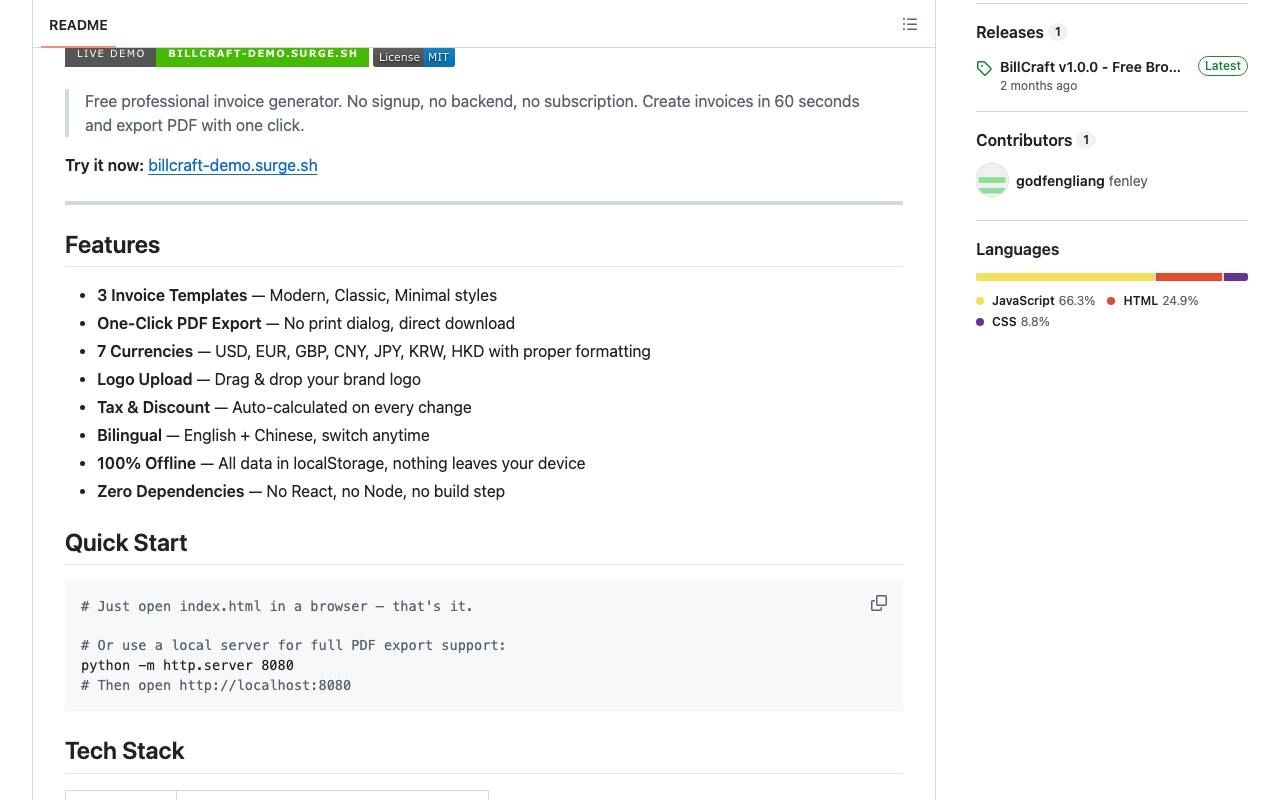Click the purple CSS language bar segment

tap(1236, 277)
